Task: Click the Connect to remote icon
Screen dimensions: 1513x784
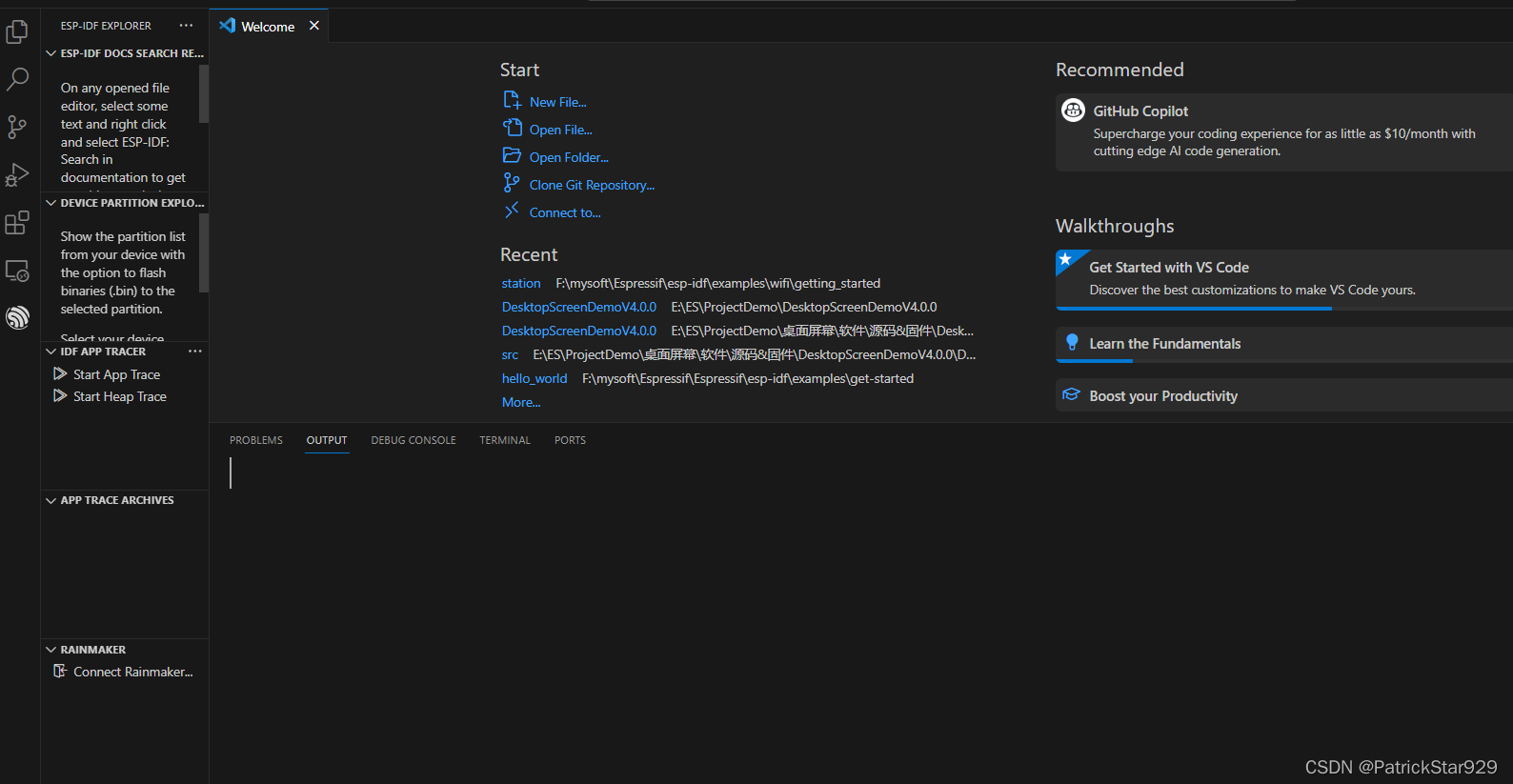Action: click(512, 211)
